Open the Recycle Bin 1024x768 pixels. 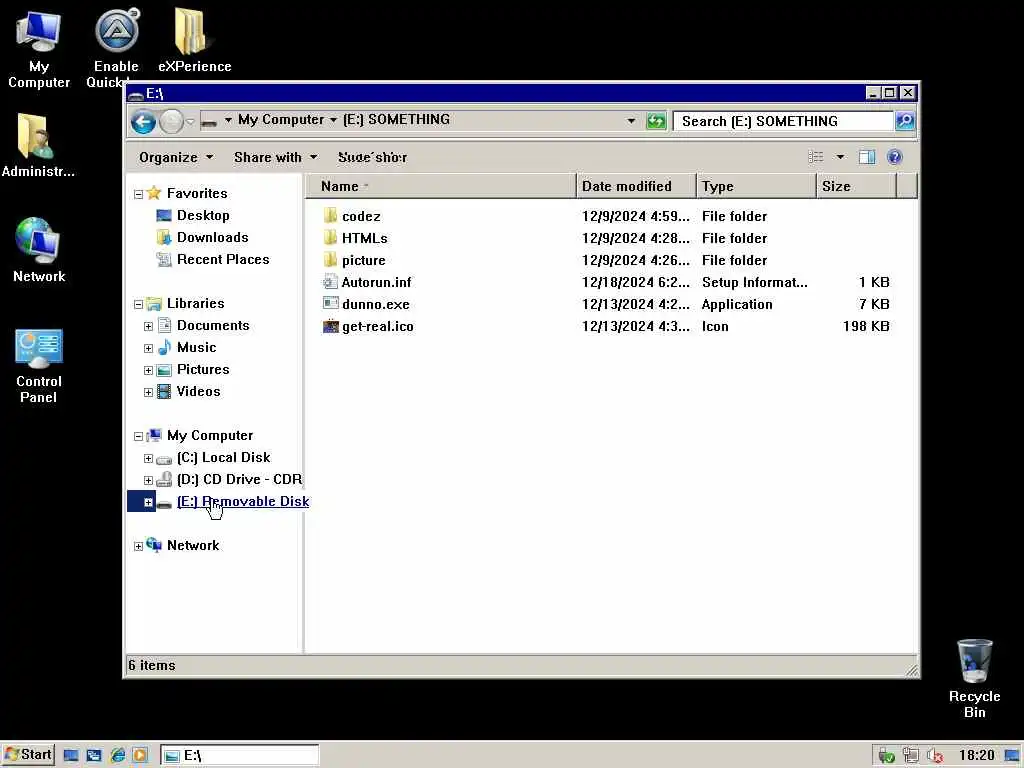974,679
